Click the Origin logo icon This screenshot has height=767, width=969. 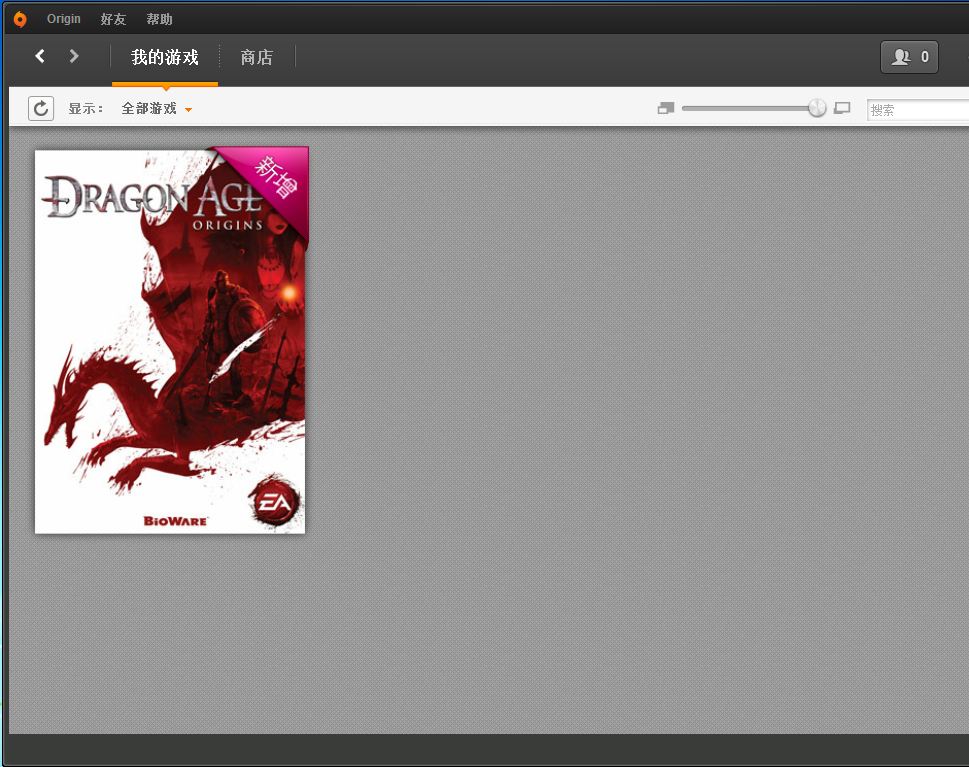click(x=20, y=19)
